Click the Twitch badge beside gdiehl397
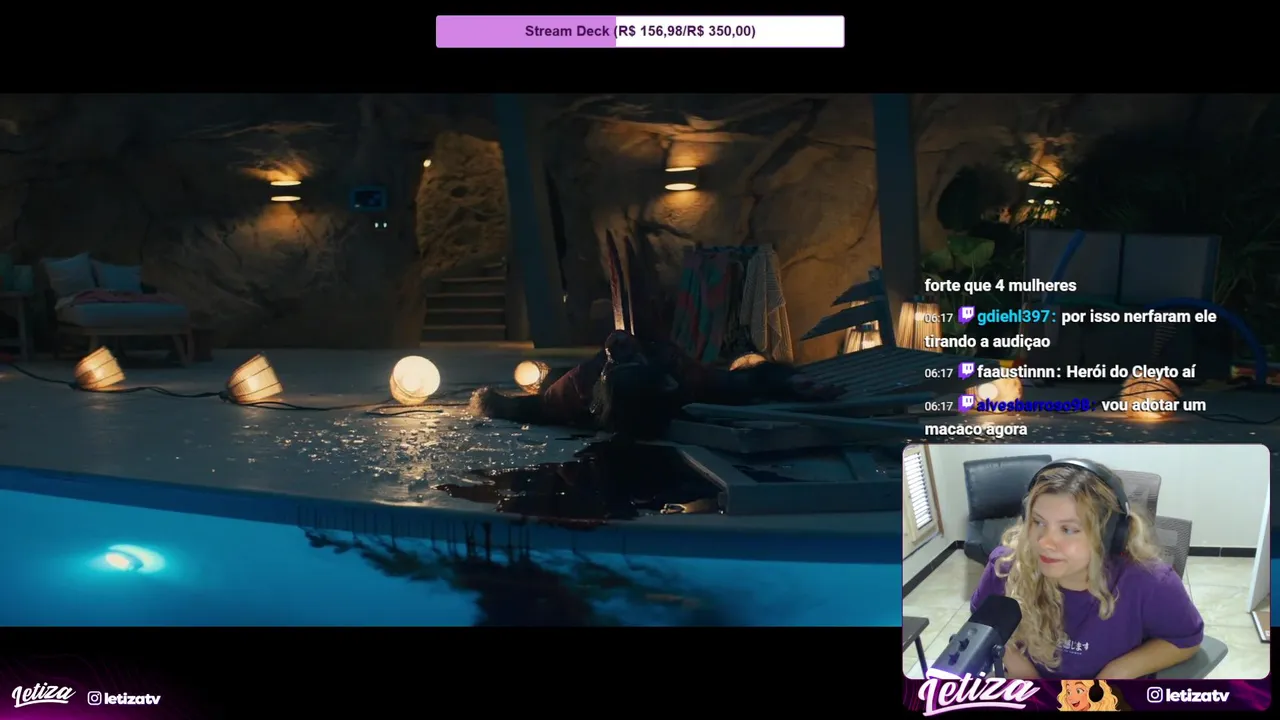This screenshot has height=720, width=1280. coord(966,316)
